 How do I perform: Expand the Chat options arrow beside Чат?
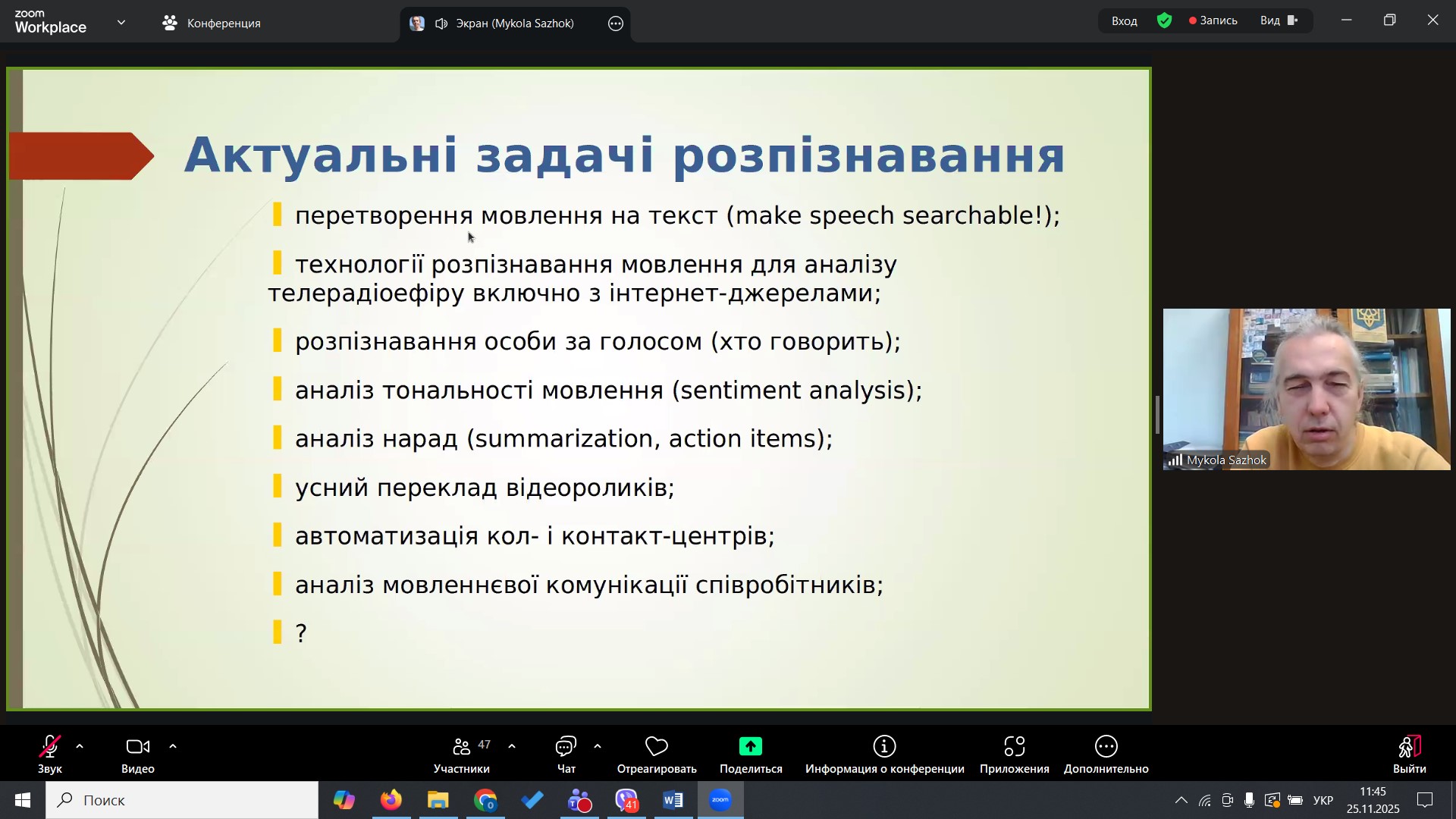coord(598,747)
